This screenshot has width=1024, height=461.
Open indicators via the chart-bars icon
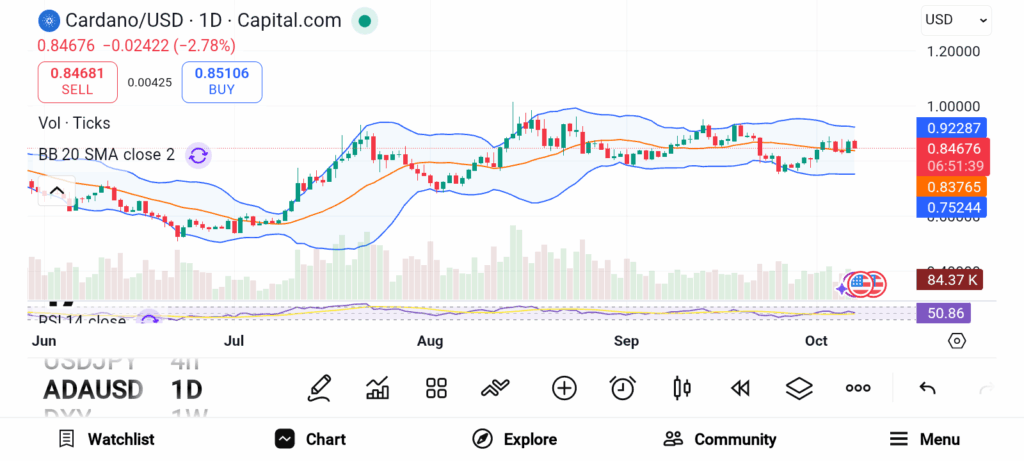[x=378, y=388]
